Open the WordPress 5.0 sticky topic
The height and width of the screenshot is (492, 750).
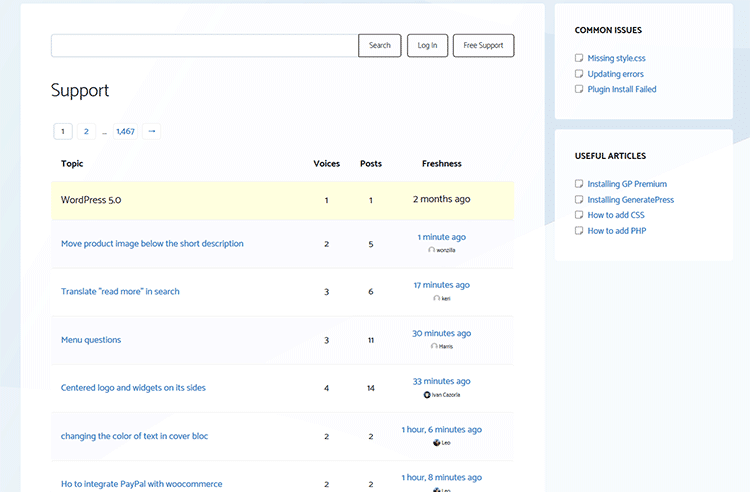click(x=91, y=200)
